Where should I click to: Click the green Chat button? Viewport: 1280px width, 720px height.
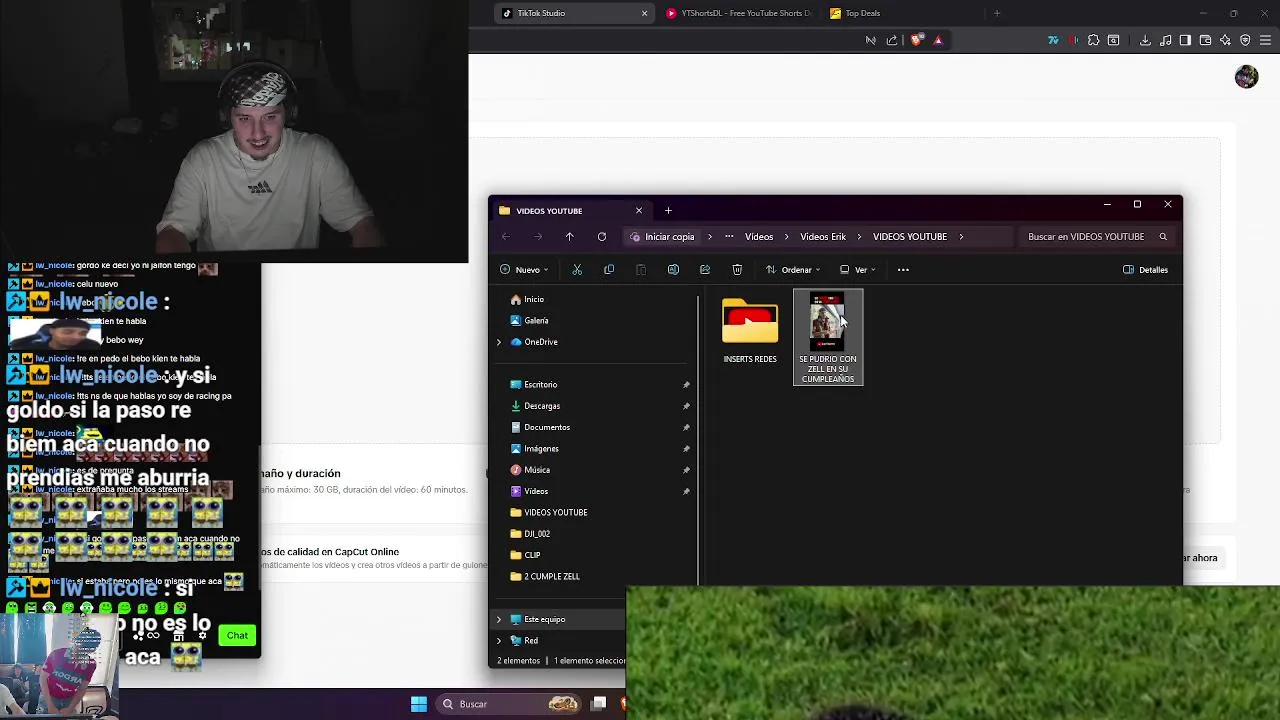coord(237,635)
